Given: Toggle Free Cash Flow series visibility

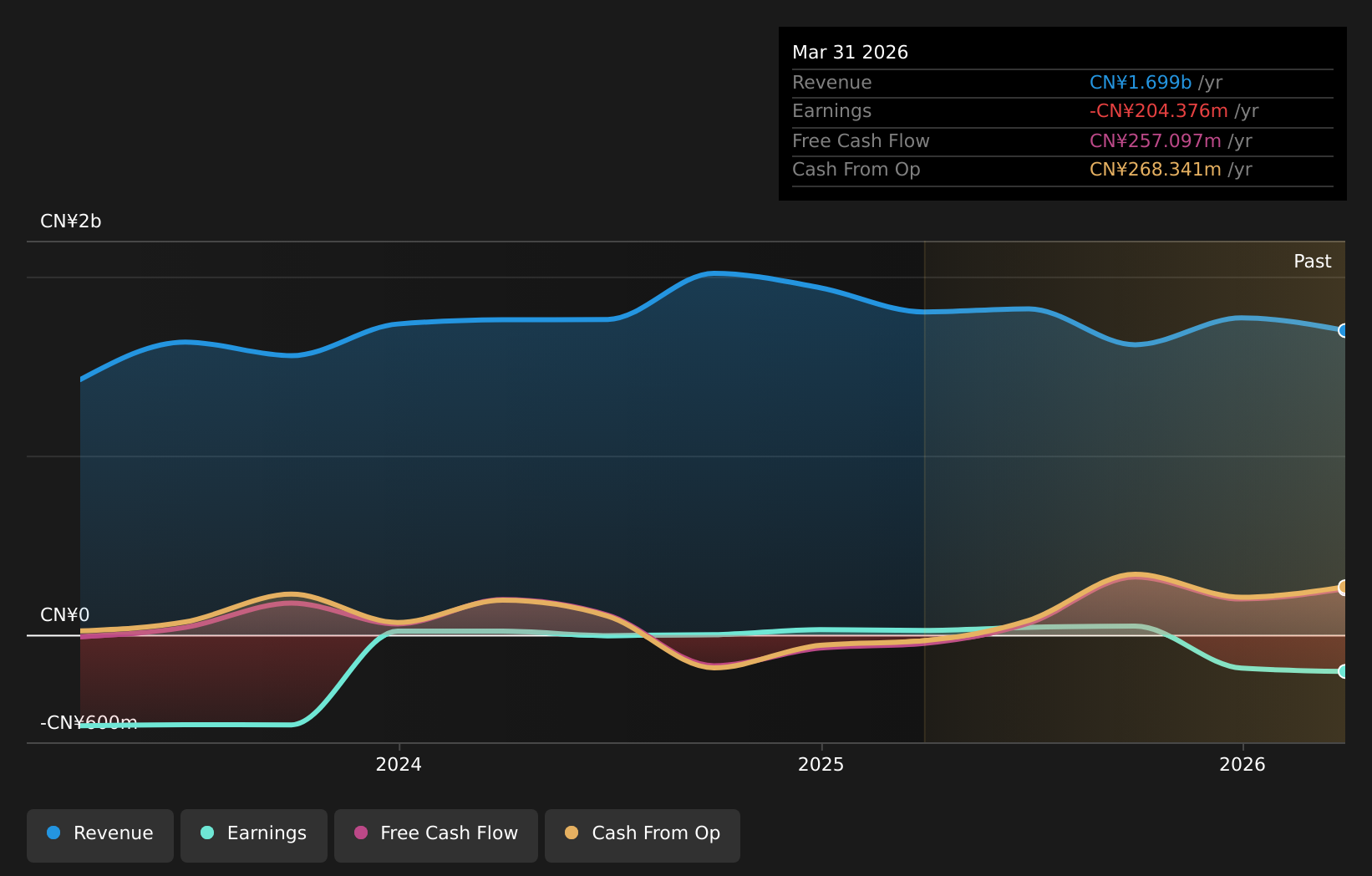Looking at the screenshot, I should pyautogui.click(x=436, y=835).
